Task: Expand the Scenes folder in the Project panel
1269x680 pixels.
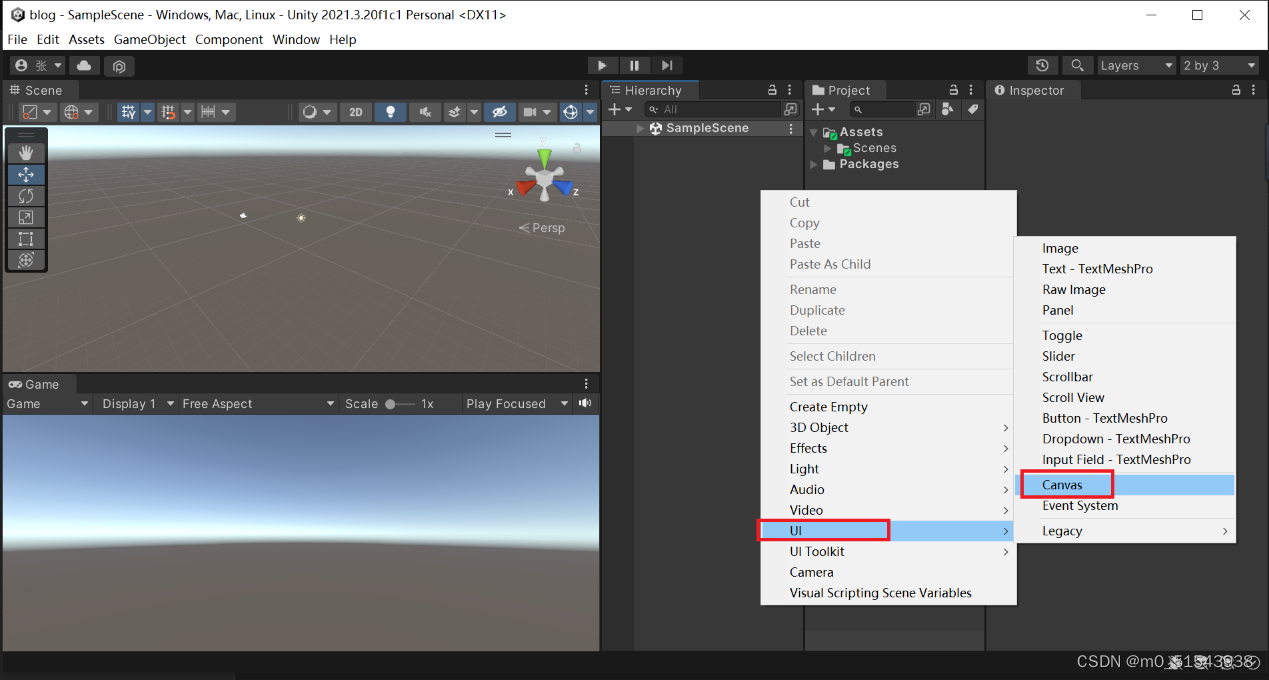Action: tap(828, 147)
